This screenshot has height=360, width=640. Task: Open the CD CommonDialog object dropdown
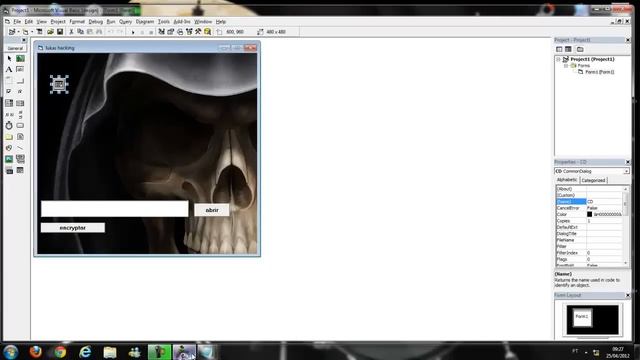pos(626,171)
